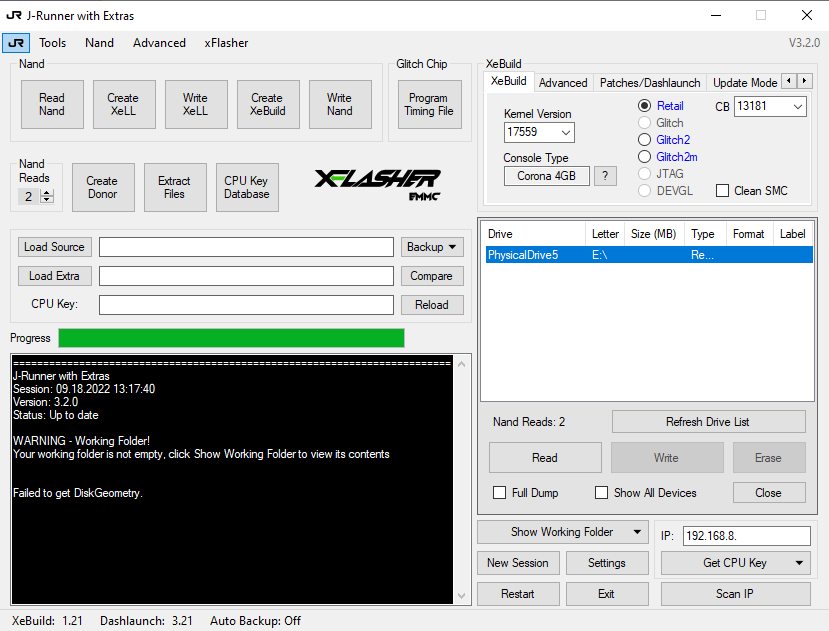Select the JTAG radio button
This screenshot has width=829, height=631.
click(644, 173)
